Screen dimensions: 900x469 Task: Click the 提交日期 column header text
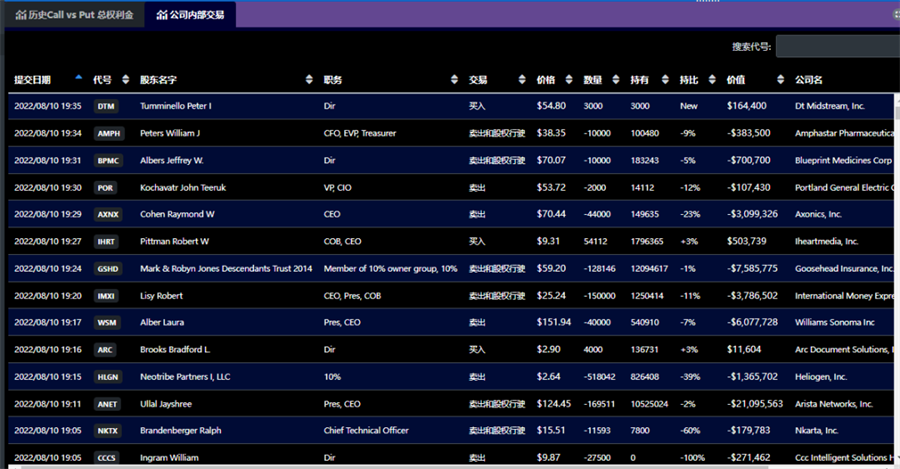33,80
